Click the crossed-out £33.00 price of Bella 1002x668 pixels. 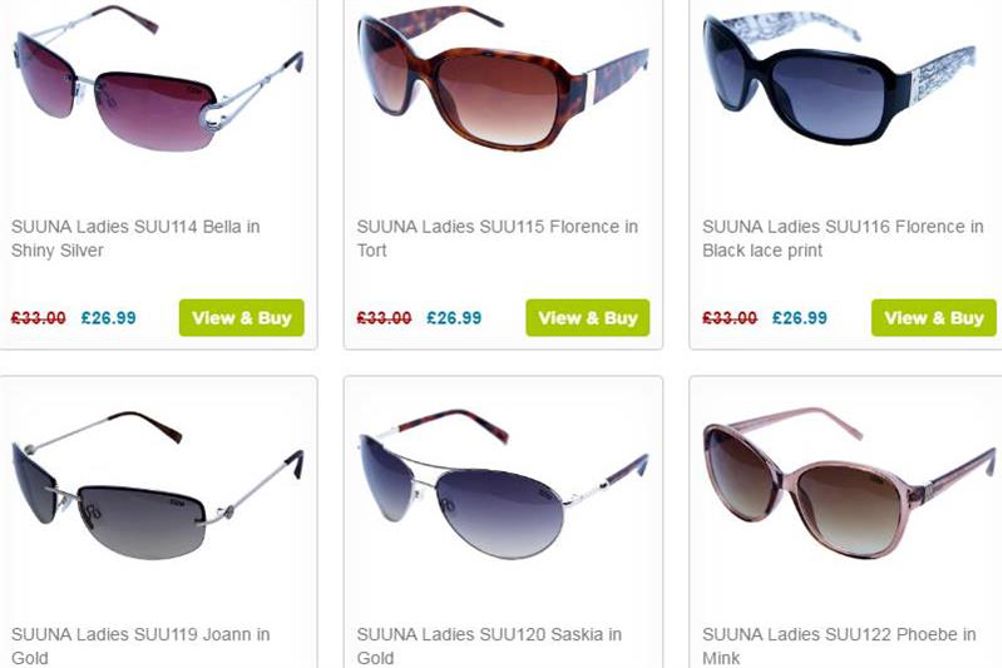38,318
